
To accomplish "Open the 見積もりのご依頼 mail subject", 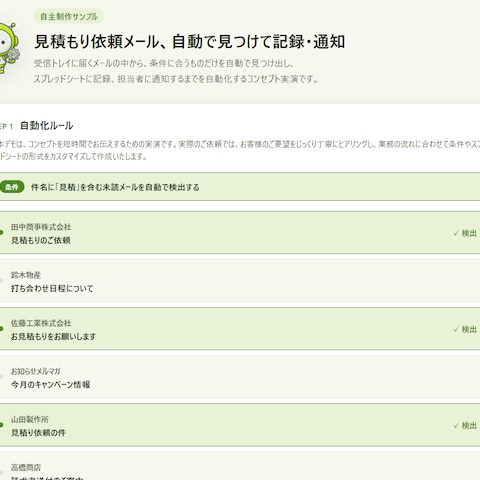I will [41, 240].
